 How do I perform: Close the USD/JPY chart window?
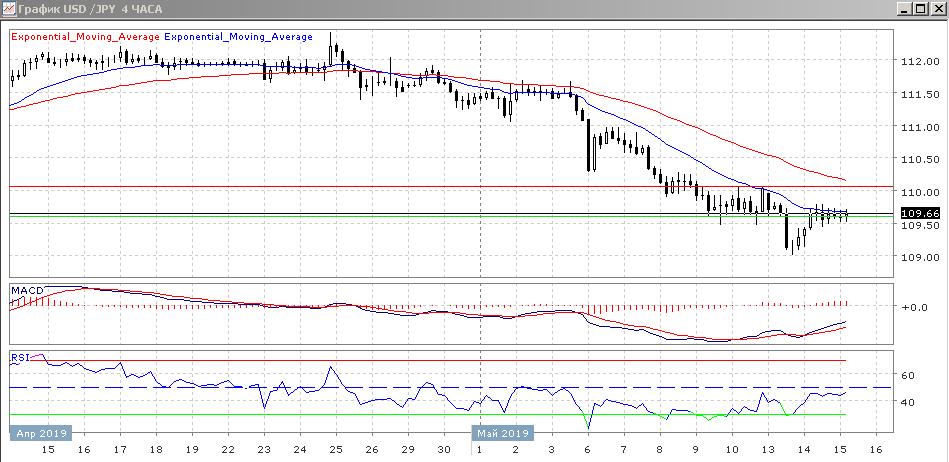[937, 9]
